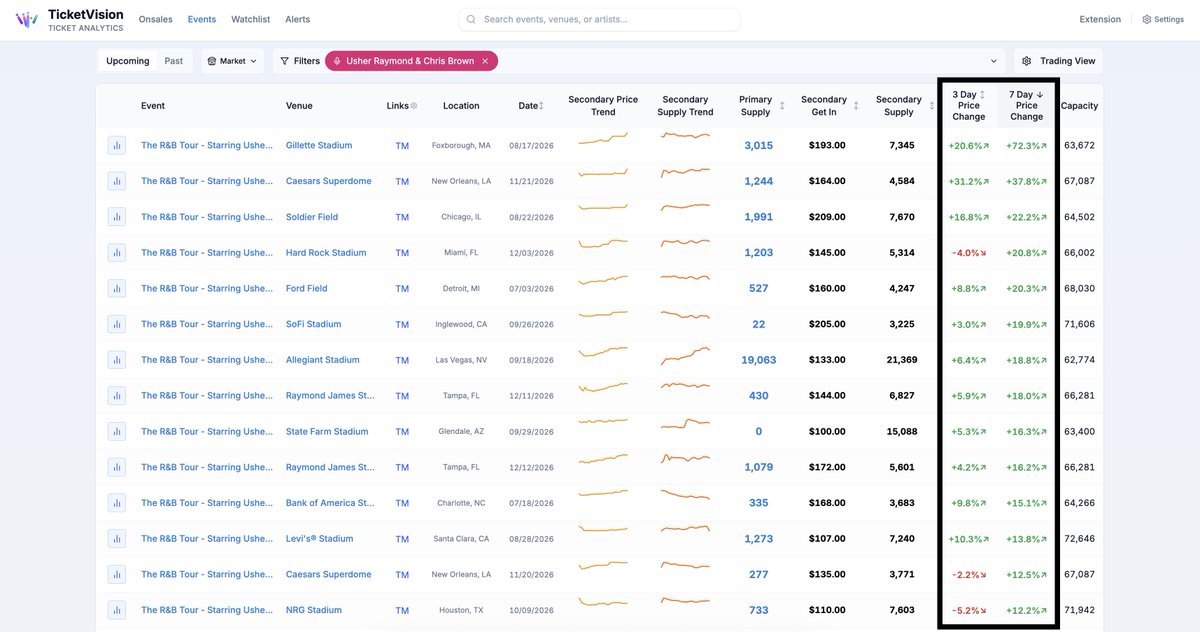Click the Links column settings icon
1200x632 pixels.
pos(414,105)
